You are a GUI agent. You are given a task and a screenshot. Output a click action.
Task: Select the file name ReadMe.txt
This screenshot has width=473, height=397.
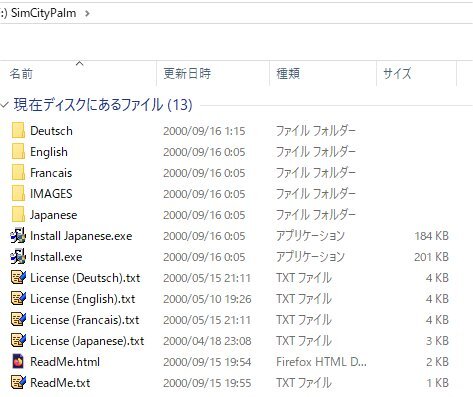60,383
